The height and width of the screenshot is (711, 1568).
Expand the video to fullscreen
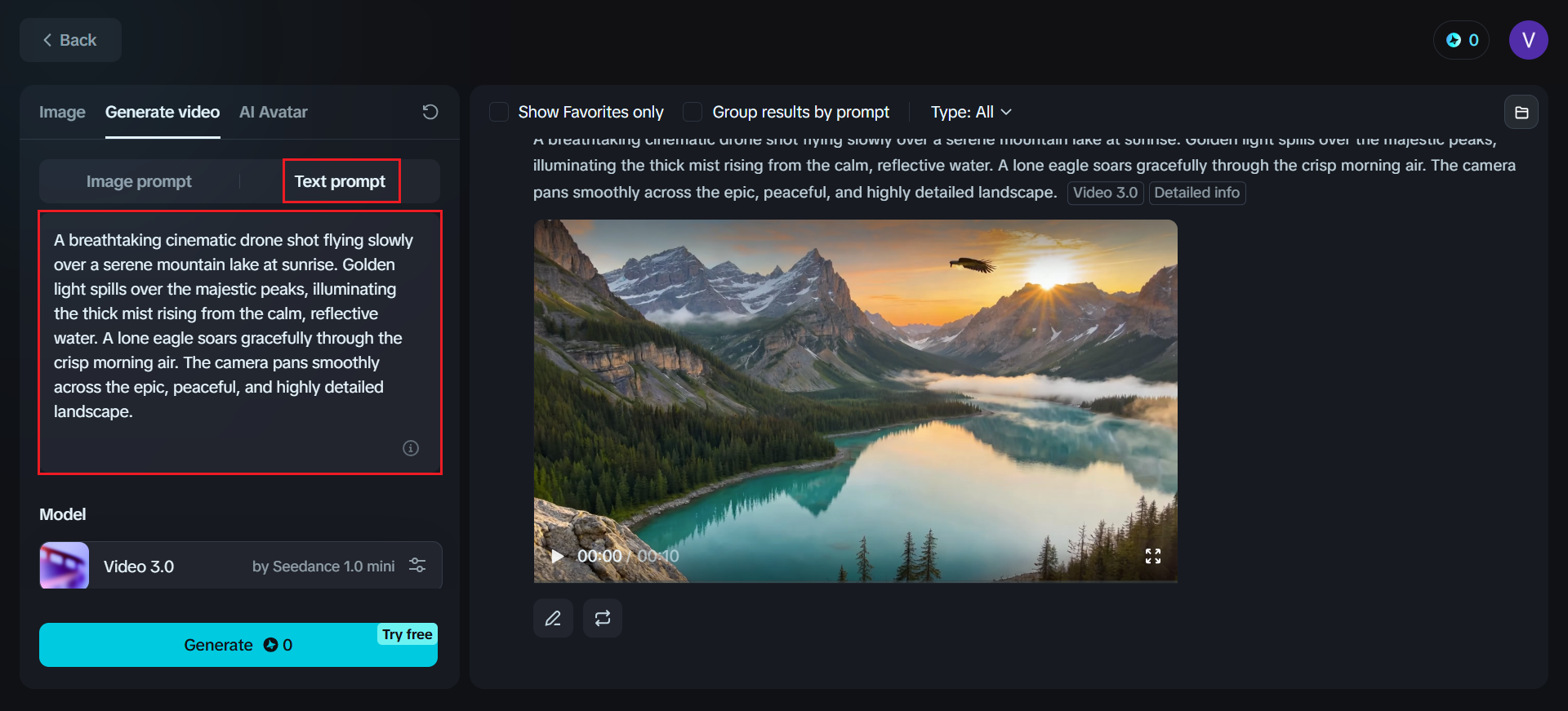[x=1153, y=557]
